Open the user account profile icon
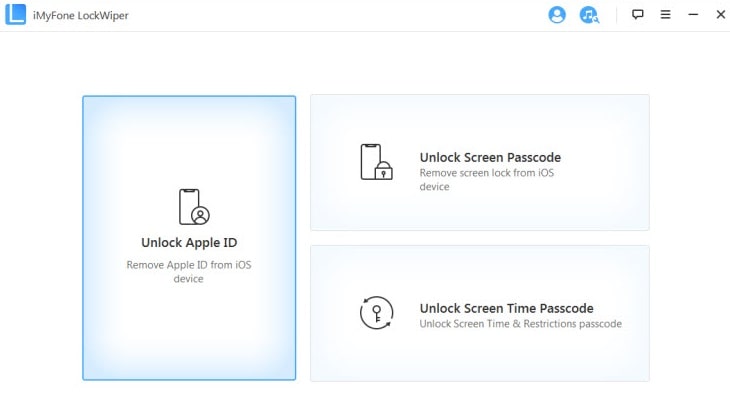The height and width of the screenshot is (397, 730). click(x=557, y=15)
